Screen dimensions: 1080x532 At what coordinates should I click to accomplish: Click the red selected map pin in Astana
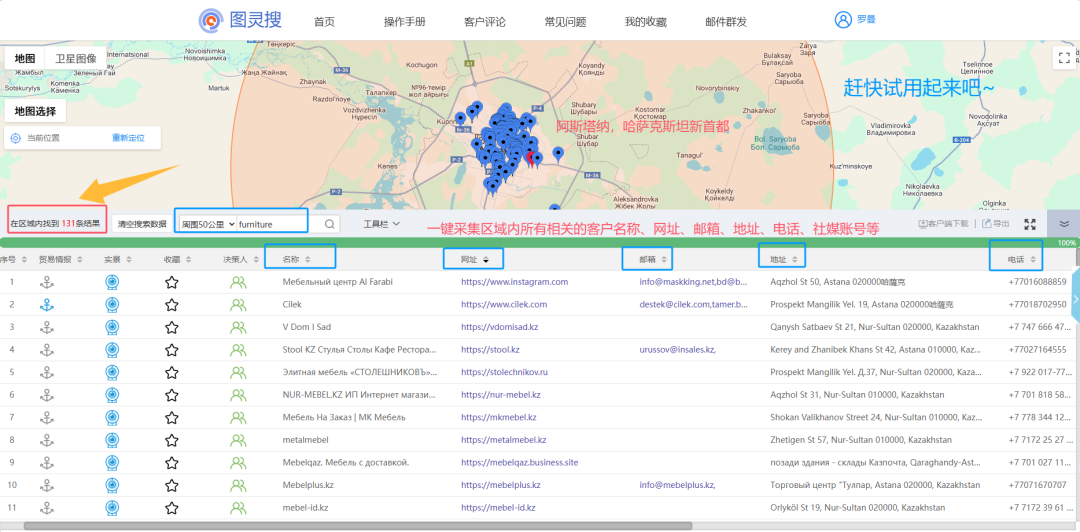click(x=531, y=158)
